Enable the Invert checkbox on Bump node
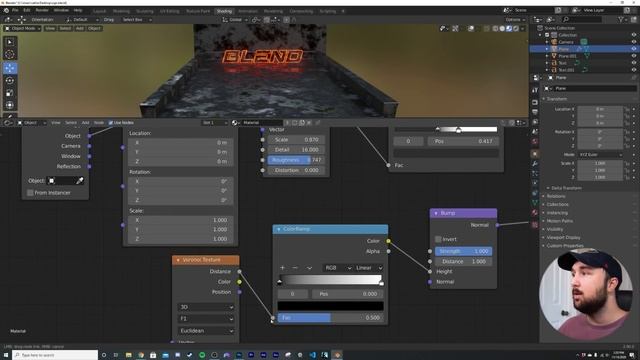Viewport: 640px width, 360px height. pos(438,239)
